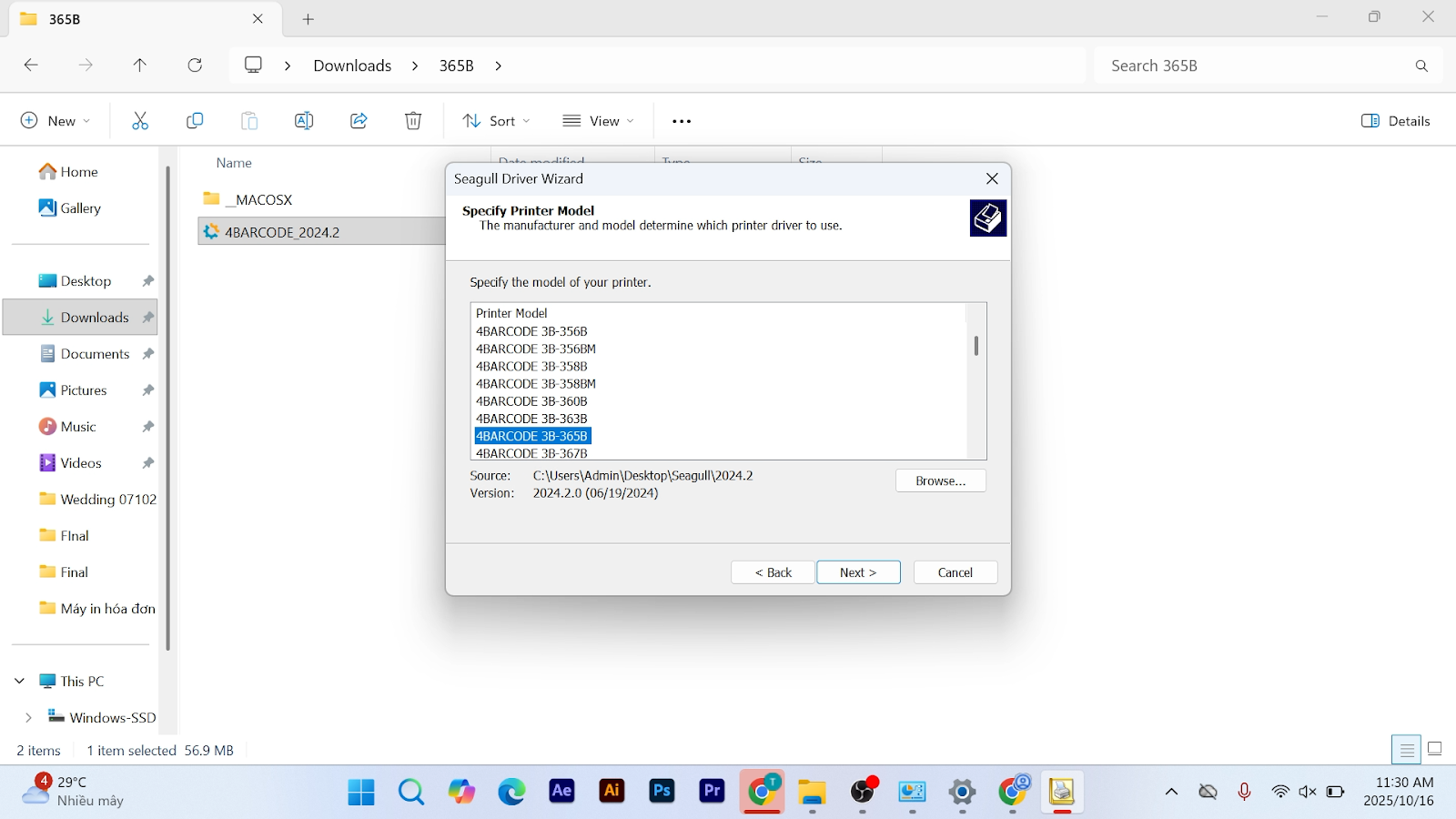Select the 4BARCODE_2024.2 file
Viewport: 1456px width, 819px height.
click(x=321, y=232)
